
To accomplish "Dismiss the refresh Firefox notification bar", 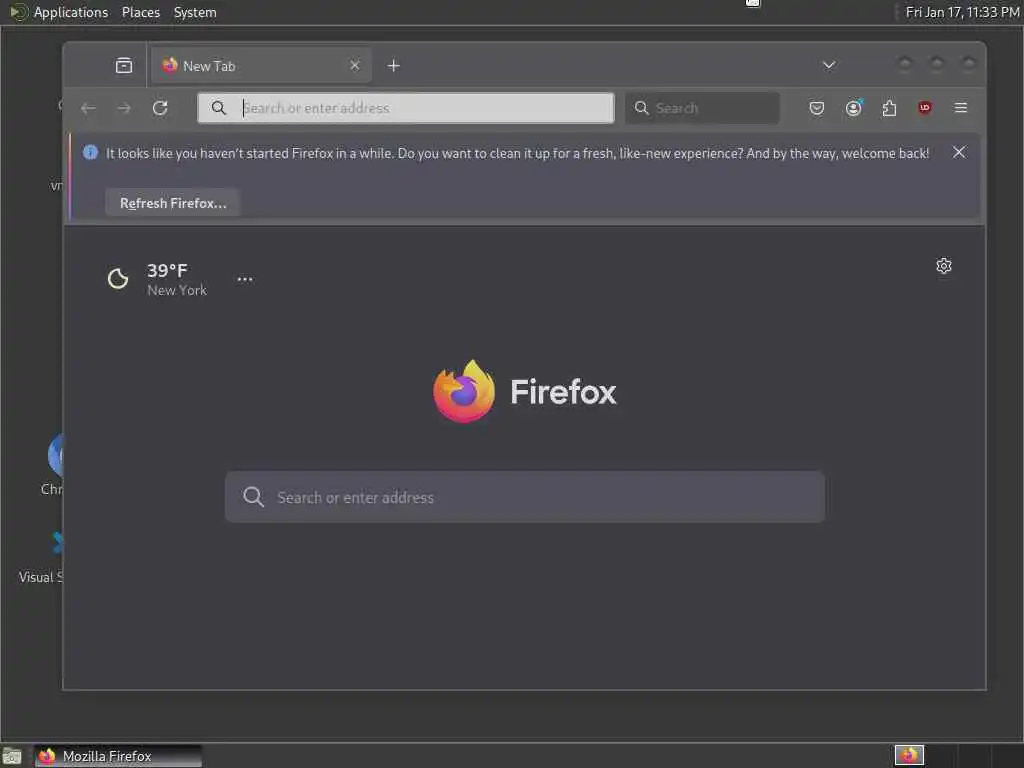I will 959,152.
